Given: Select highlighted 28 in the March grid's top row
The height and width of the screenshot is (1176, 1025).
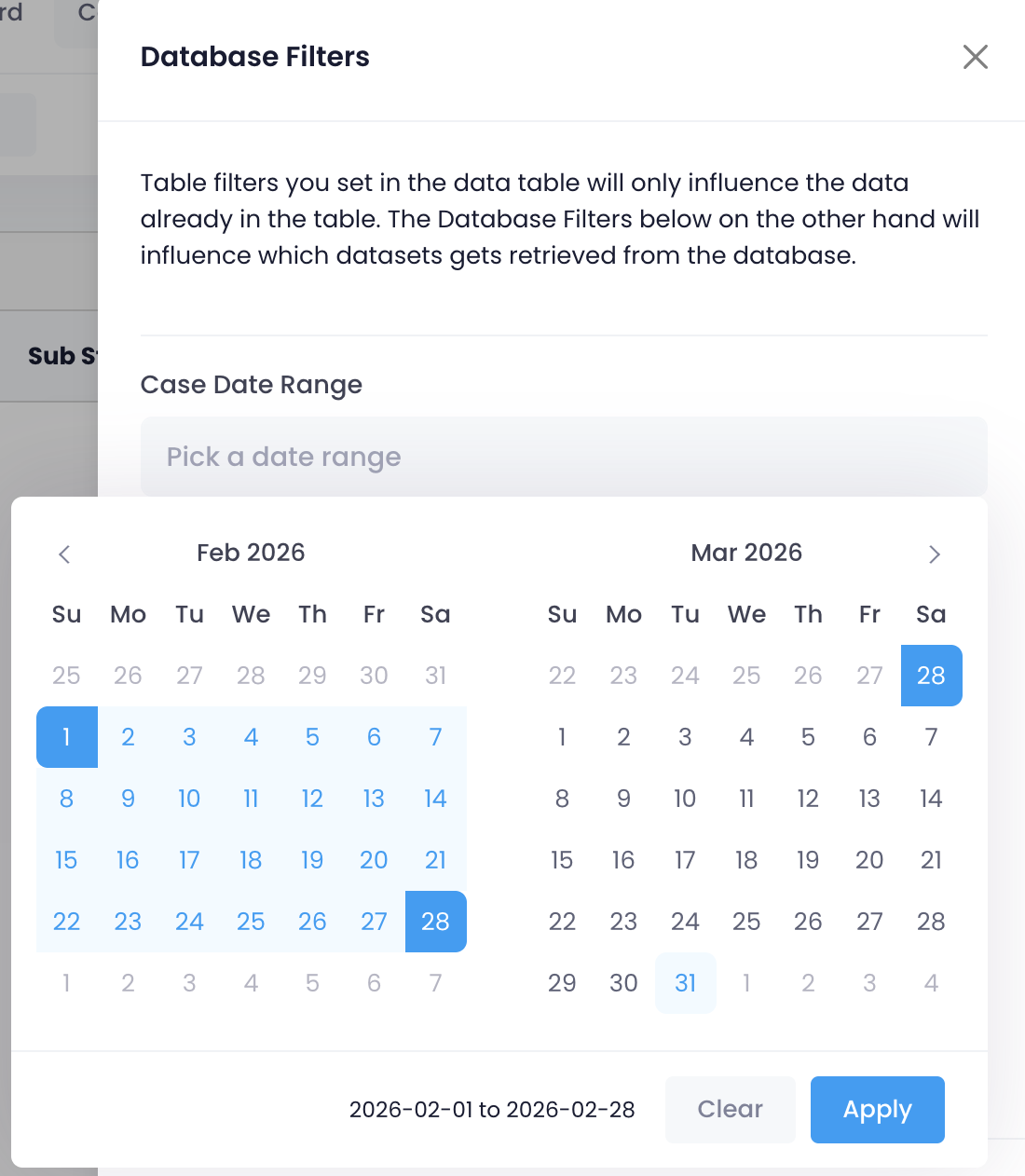Looking at the screenshot, I should pyautogui.click(x=931, y=676).
